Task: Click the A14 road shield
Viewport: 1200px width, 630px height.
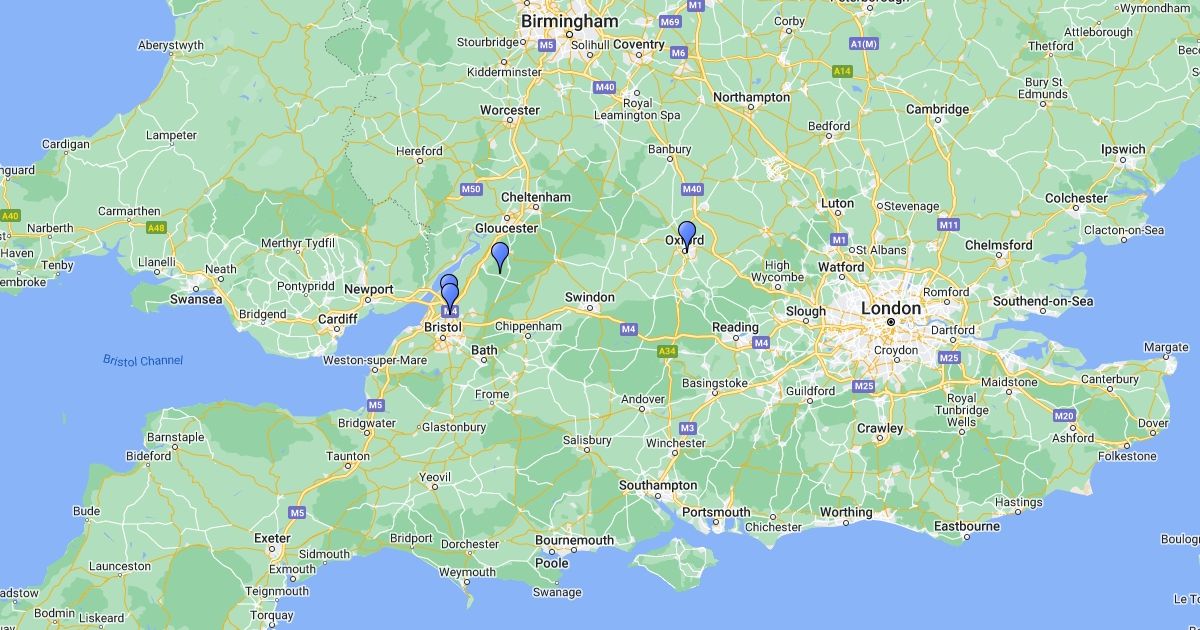Action: click(843, 71)
